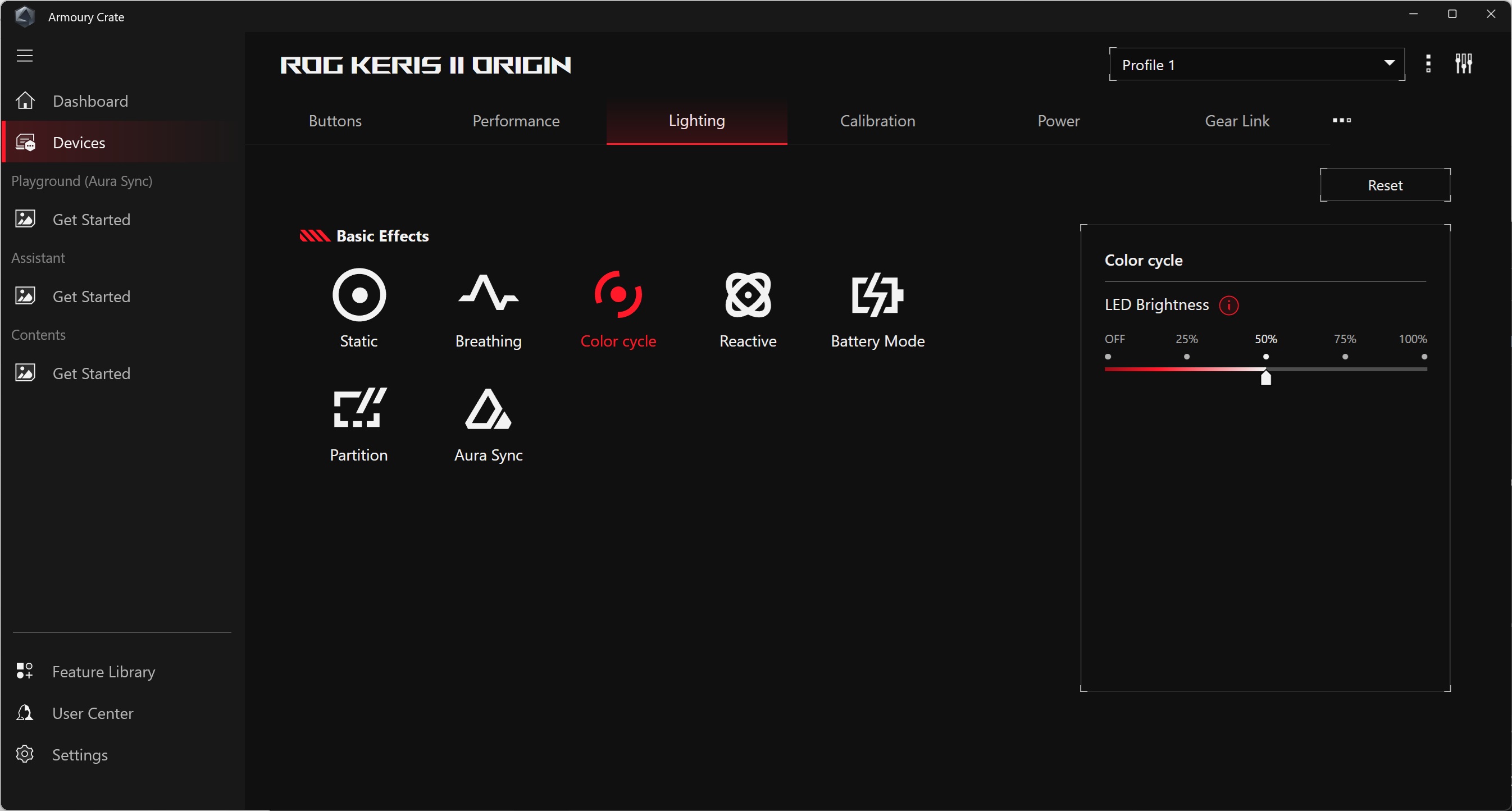The width and height of the screenshot is (1512, 811).
Task: Choose the Breathing lighting effect icon
Action: click(x=488, y=292)
